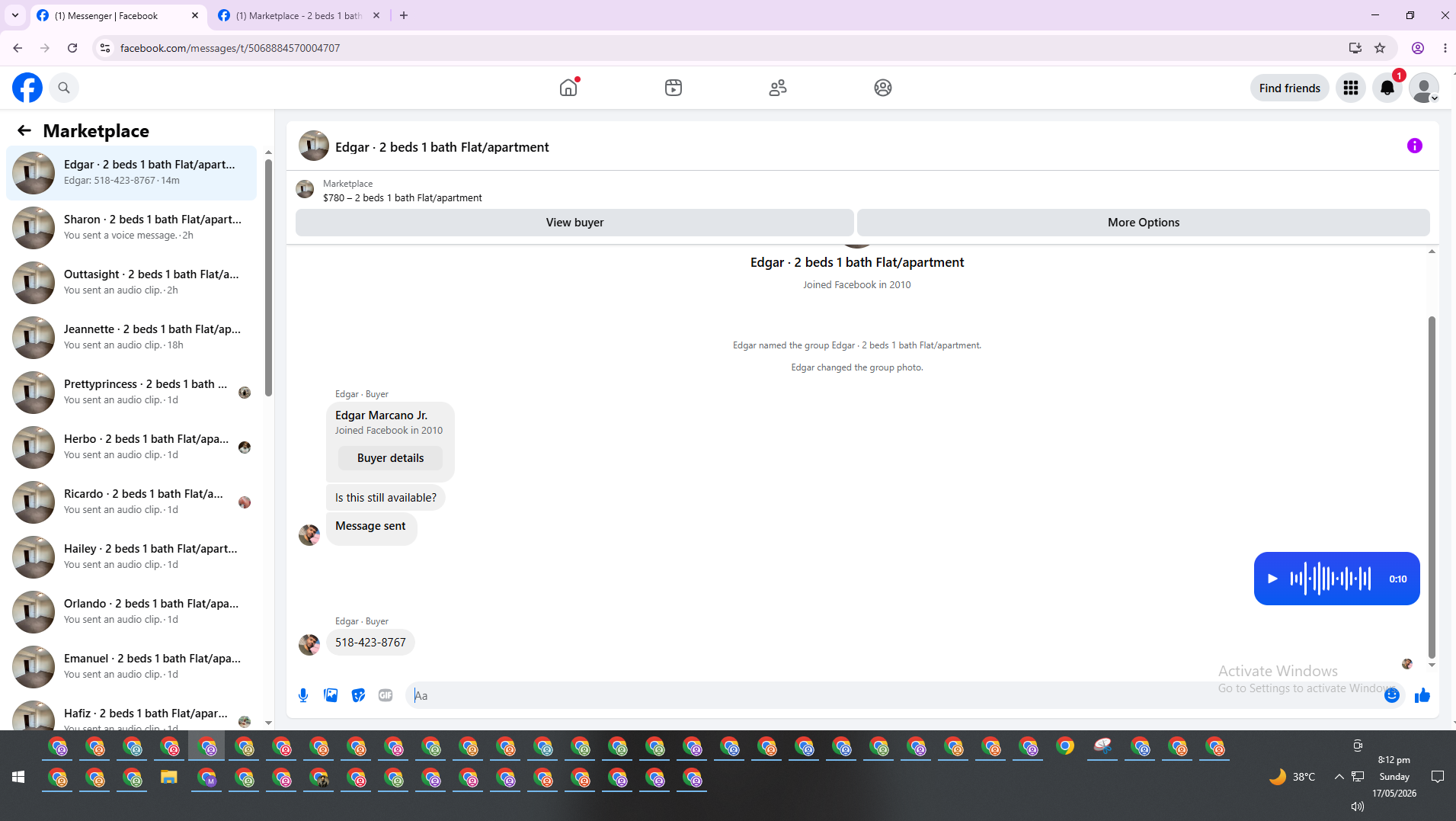Open the Jeannette conversation

point(131,338)
